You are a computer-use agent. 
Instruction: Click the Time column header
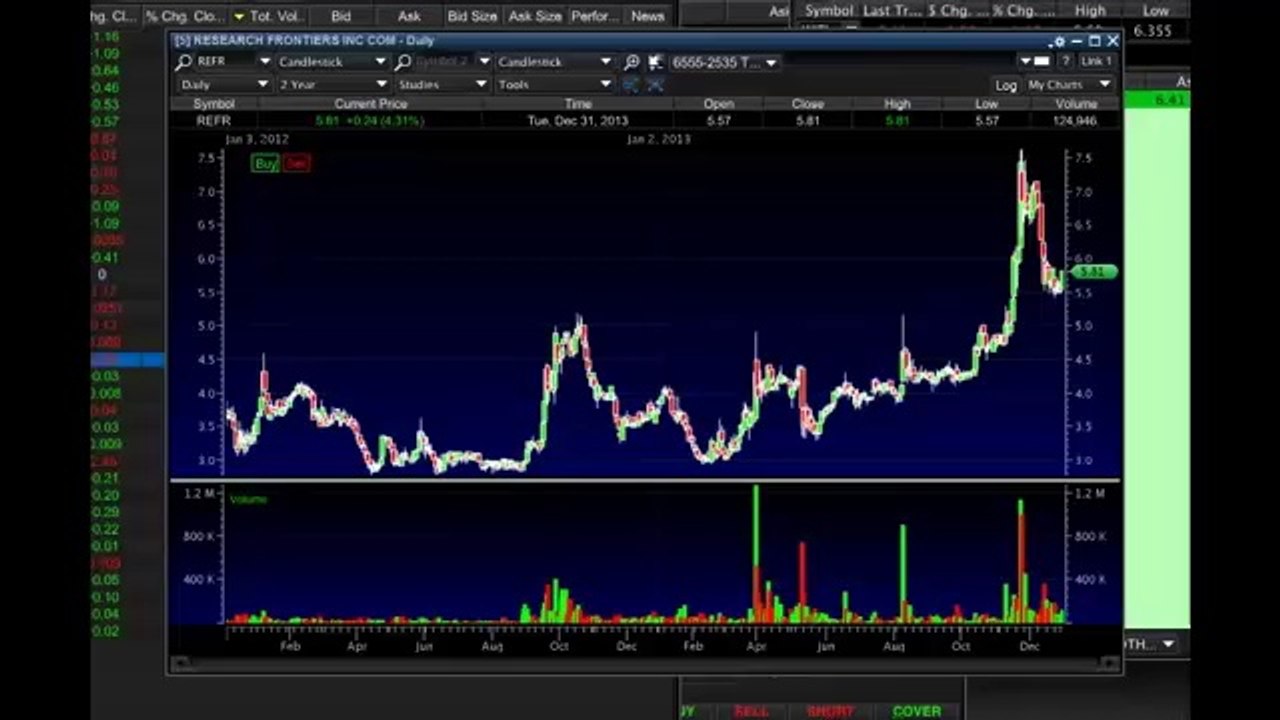coord(578,104)
